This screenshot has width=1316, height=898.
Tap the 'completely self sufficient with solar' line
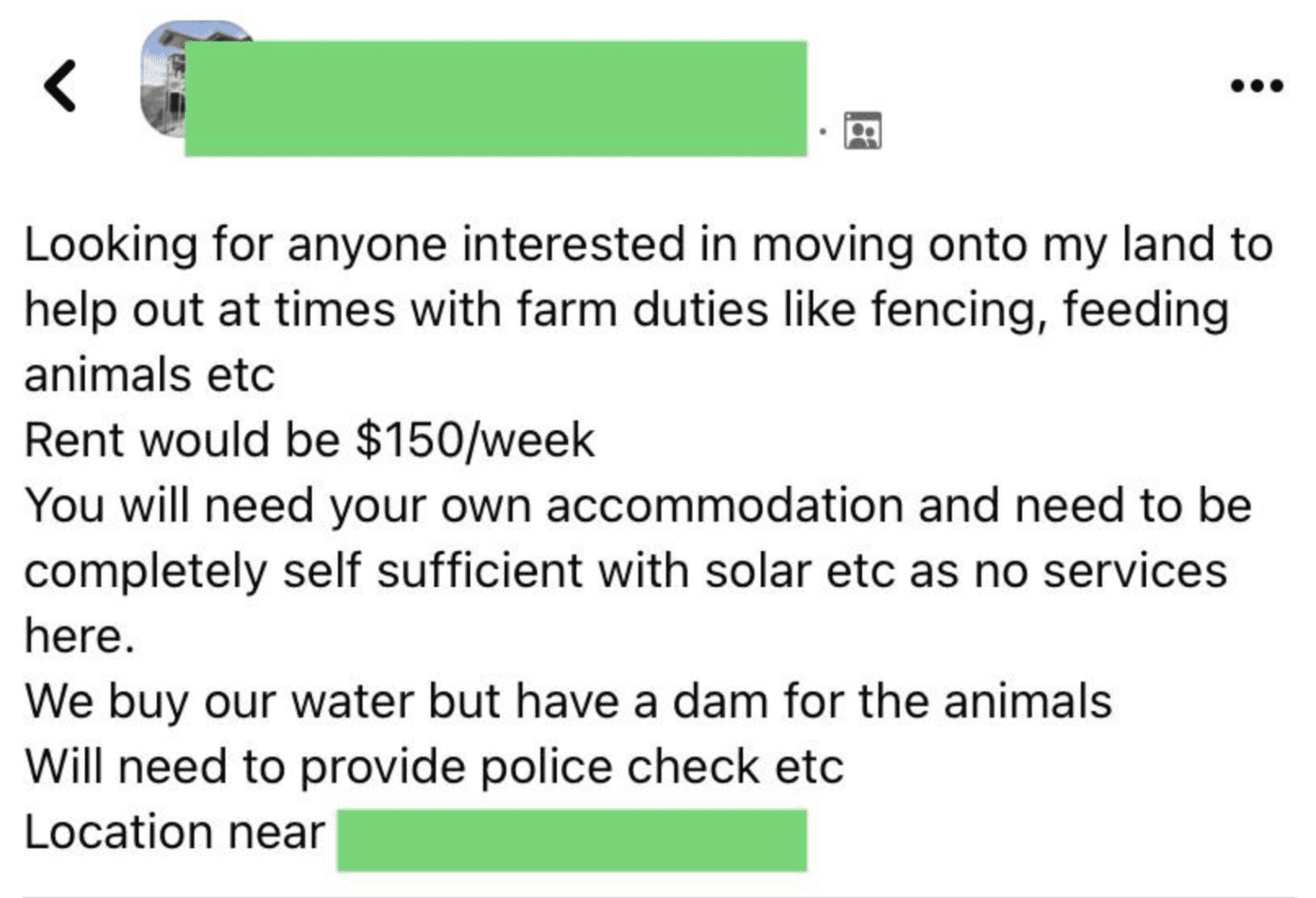[625, 571]
